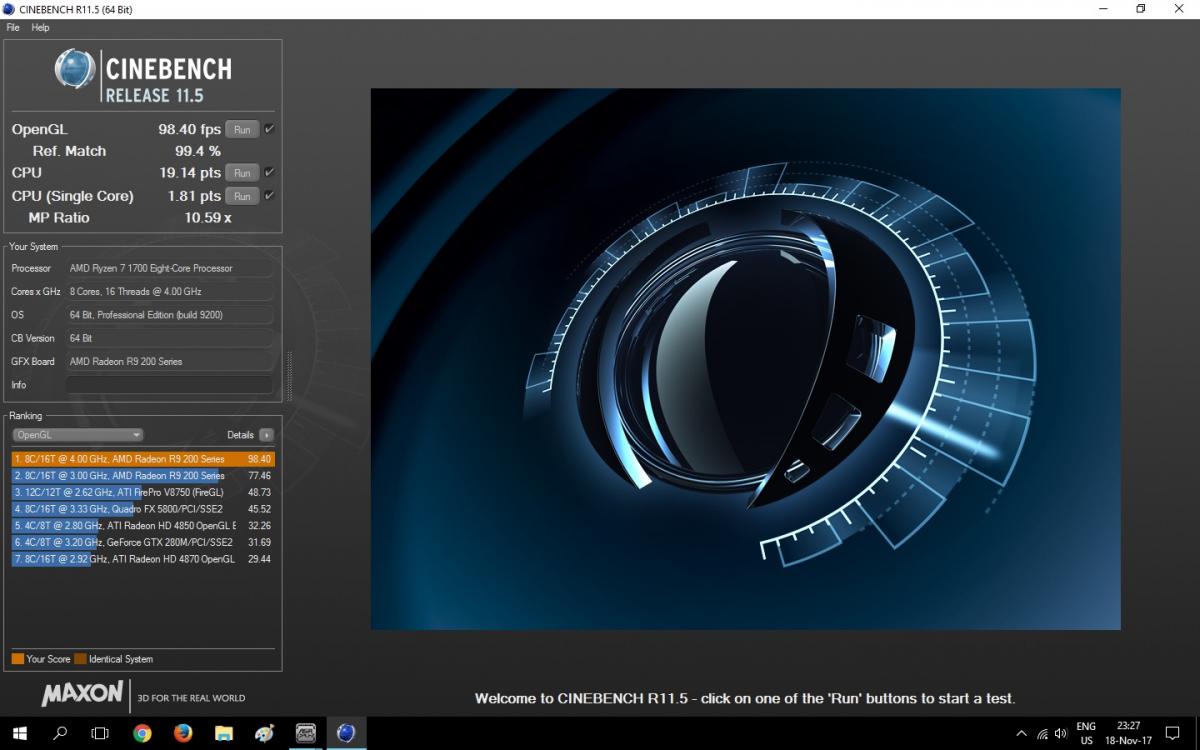Open Windows search from the taskbar
The image size is (1200, 750).
[60, 733]
